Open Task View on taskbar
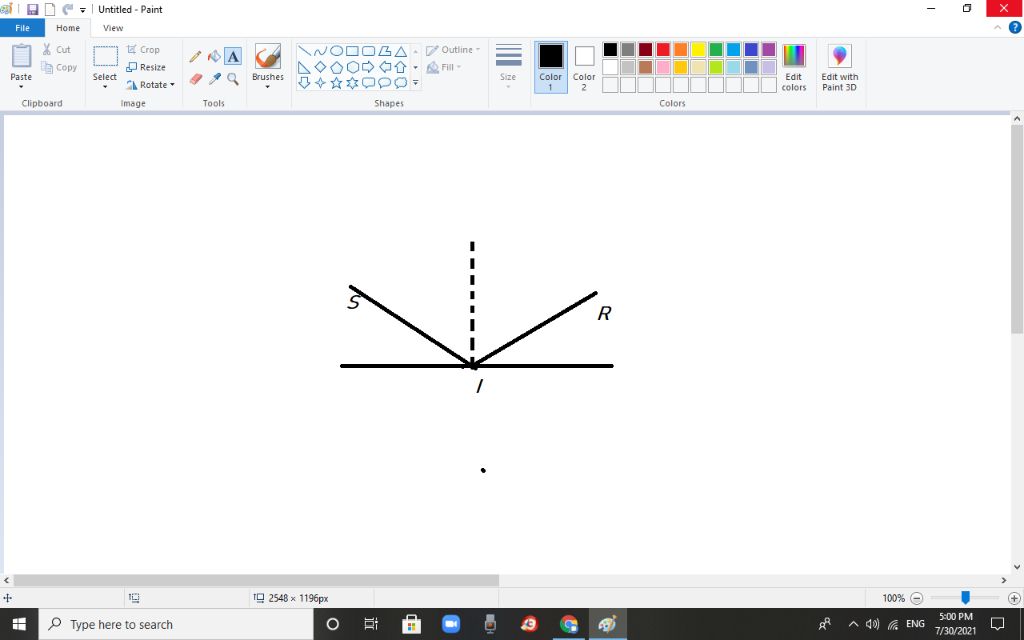This screenshot has height=640, width=1024. click(x=371, y=624)
